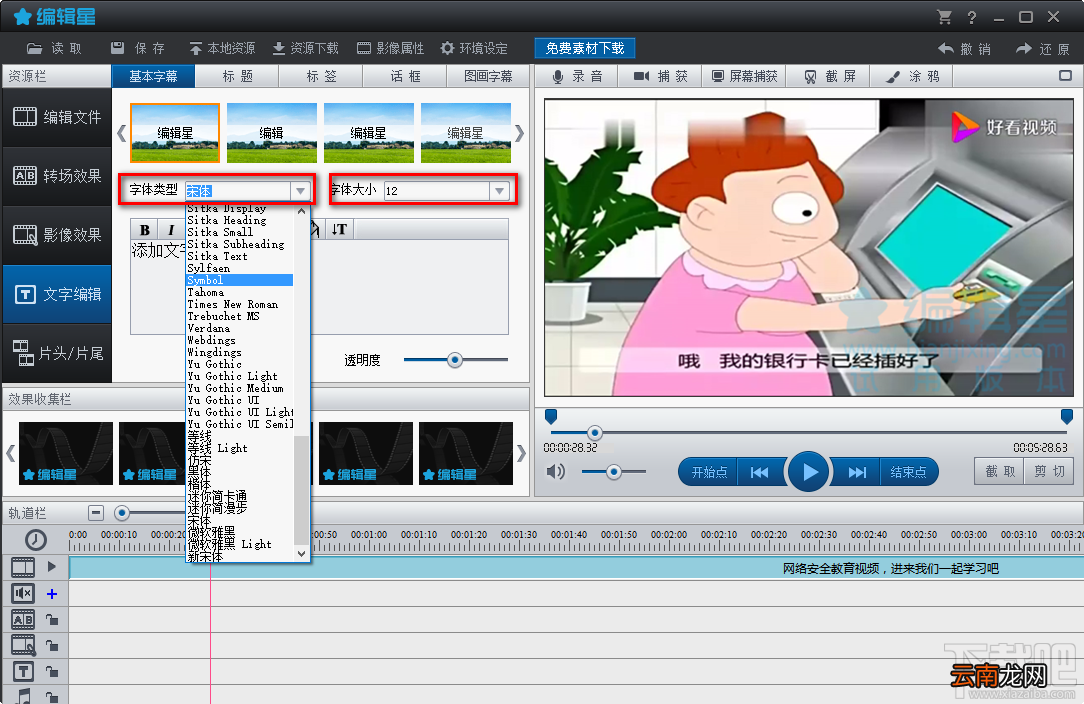Adjust the volume slider handle

(613, 472)
